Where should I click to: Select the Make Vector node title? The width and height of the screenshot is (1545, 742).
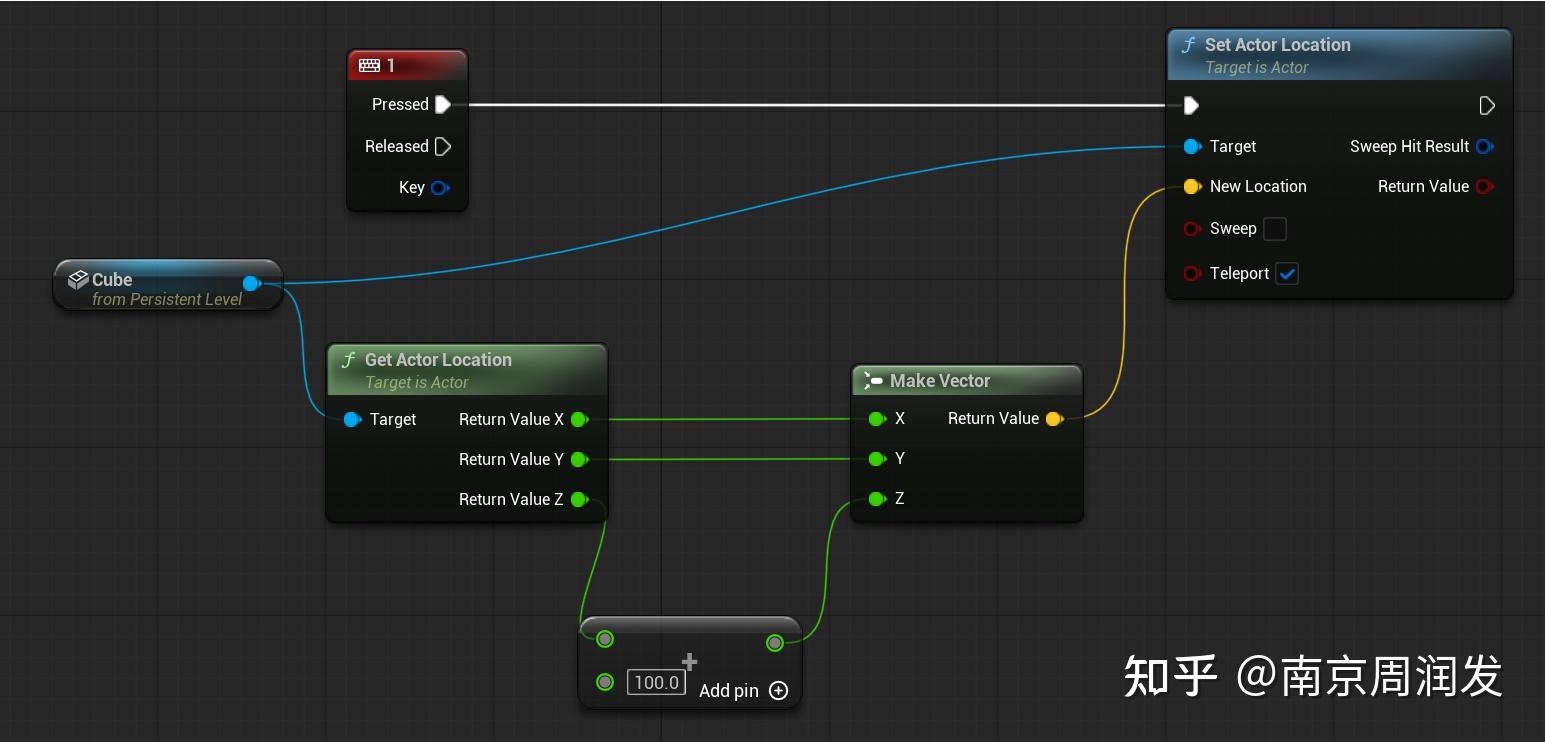tap(940, 381)
